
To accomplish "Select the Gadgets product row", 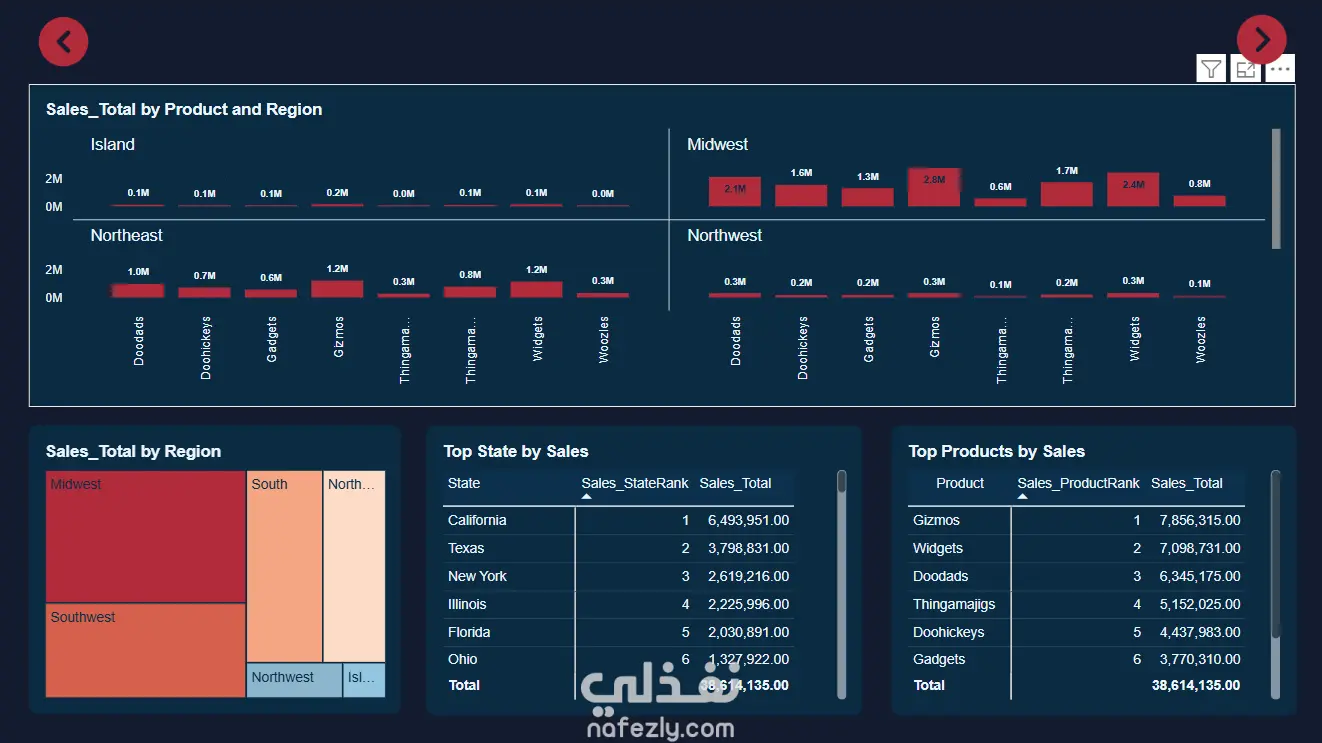I will tap(1077, 659).
